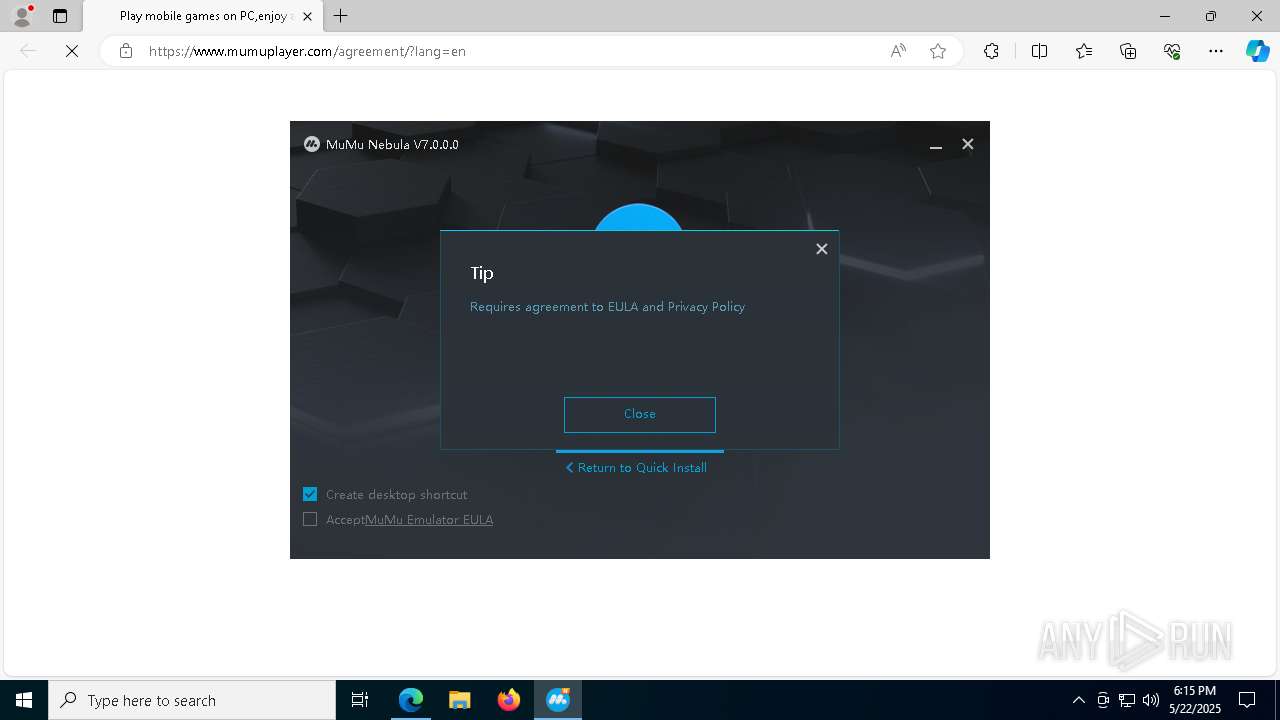Open Edge profile avatar menu
Viewport: 1280px width, 720px height.
pos(22,16)
